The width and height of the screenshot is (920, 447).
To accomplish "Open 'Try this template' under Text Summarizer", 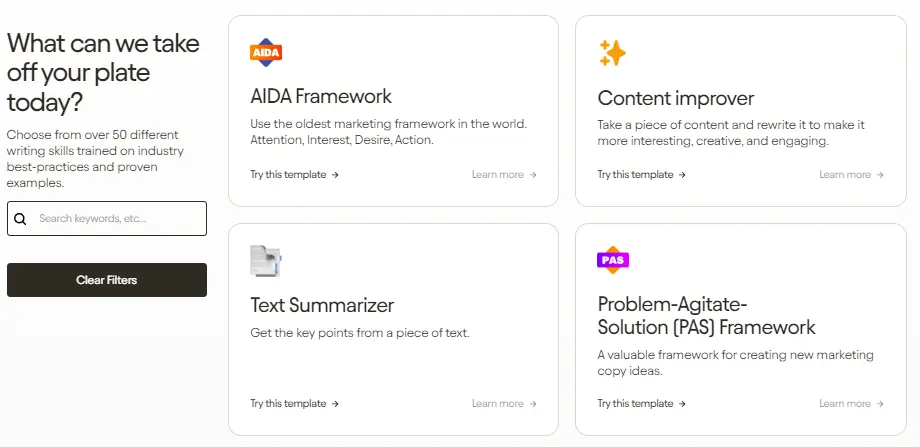I will (x=294, y=404).
